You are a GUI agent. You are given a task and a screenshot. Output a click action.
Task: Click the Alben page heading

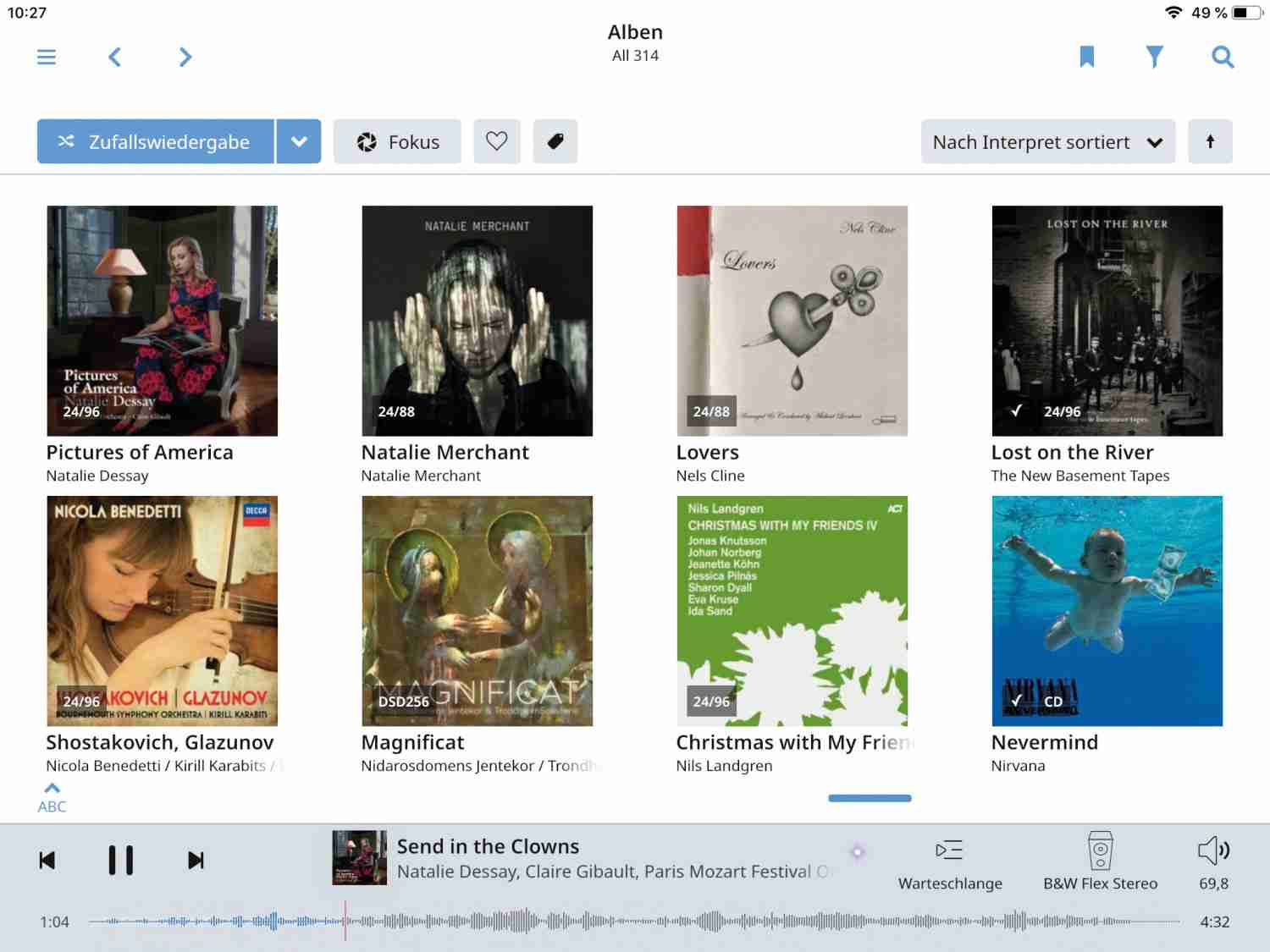click(635, 32)
